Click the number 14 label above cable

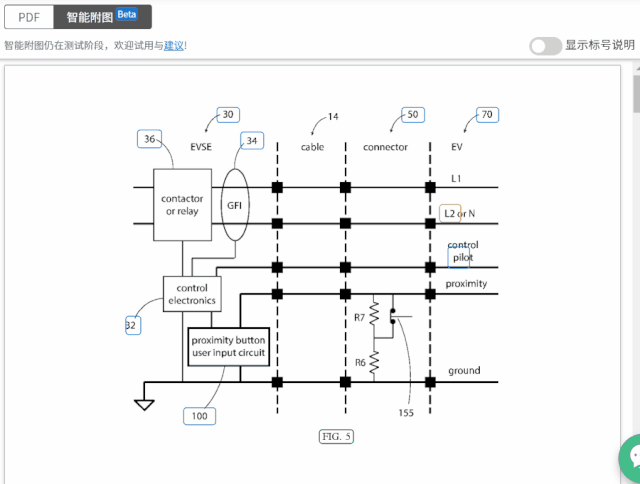coord(333,117)
